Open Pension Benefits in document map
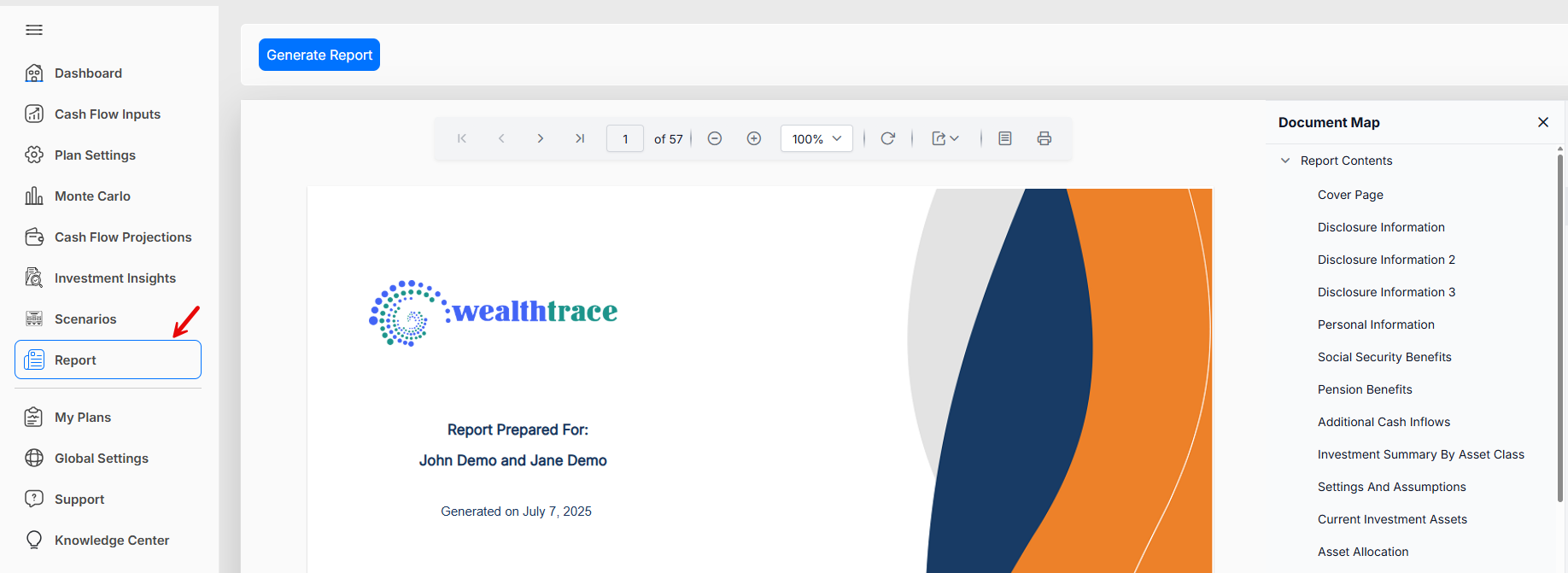Image resolution: width=1568 pixels, height=573 pixels. tap(1365, 389)
